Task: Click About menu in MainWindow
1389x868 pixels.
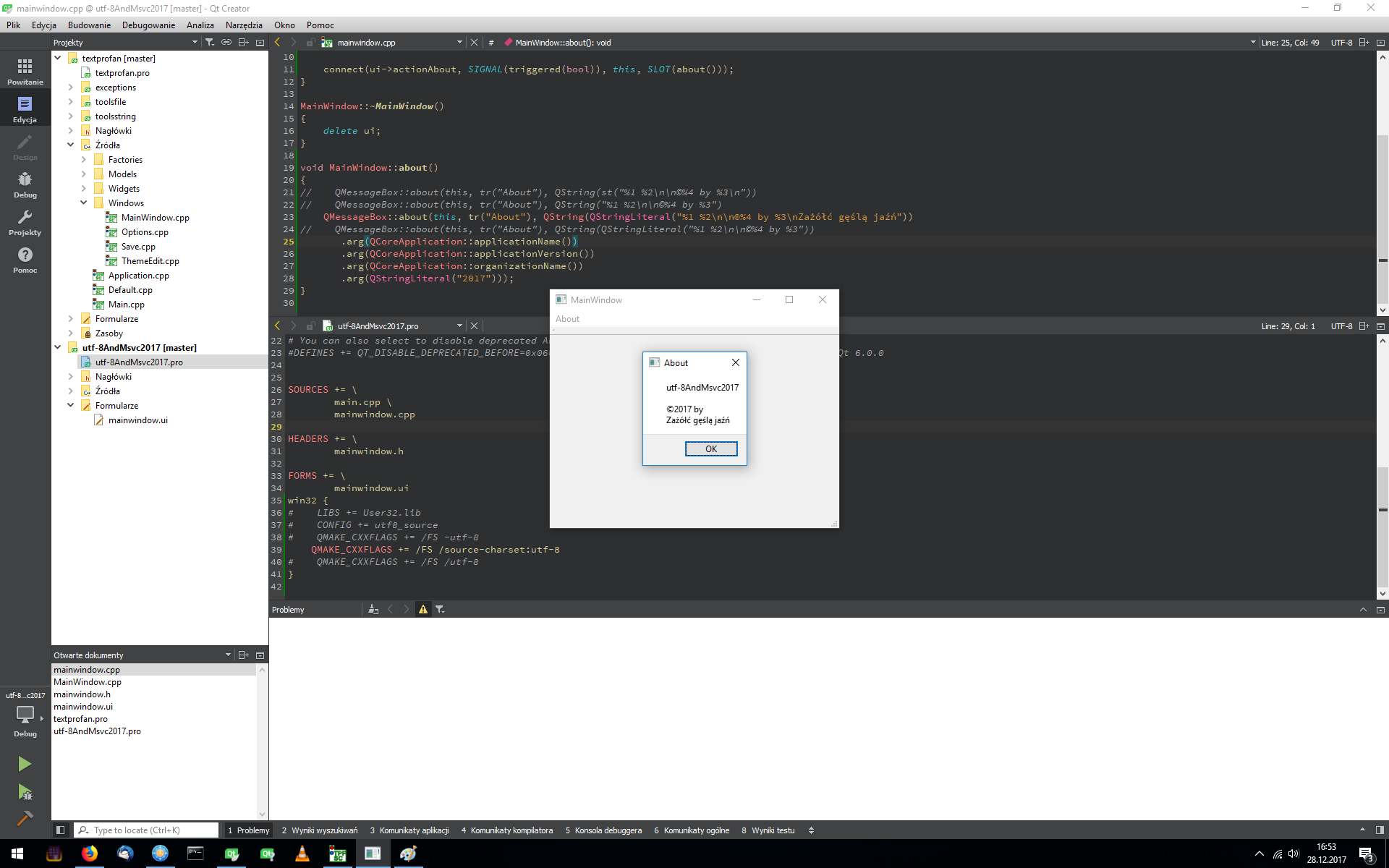Action: (x=567, y=319)
